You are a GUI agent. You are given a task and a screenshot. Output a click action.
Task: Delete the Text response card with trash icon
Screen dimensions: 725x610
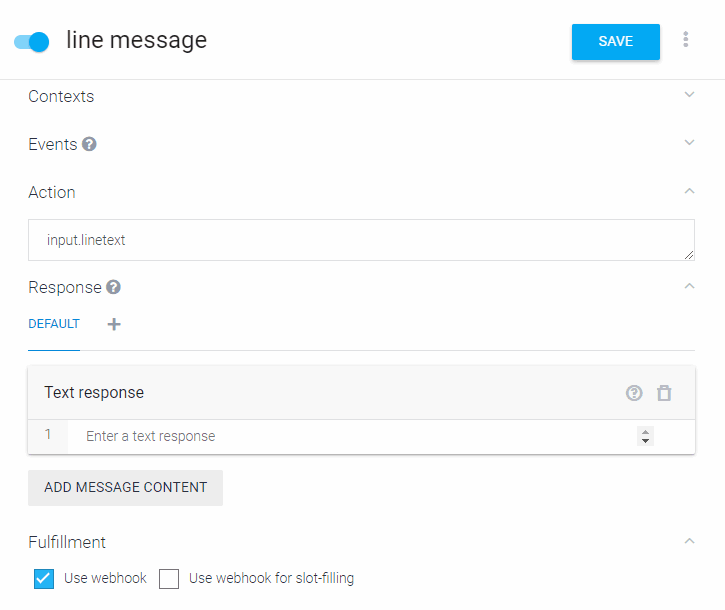click(664, 393)
